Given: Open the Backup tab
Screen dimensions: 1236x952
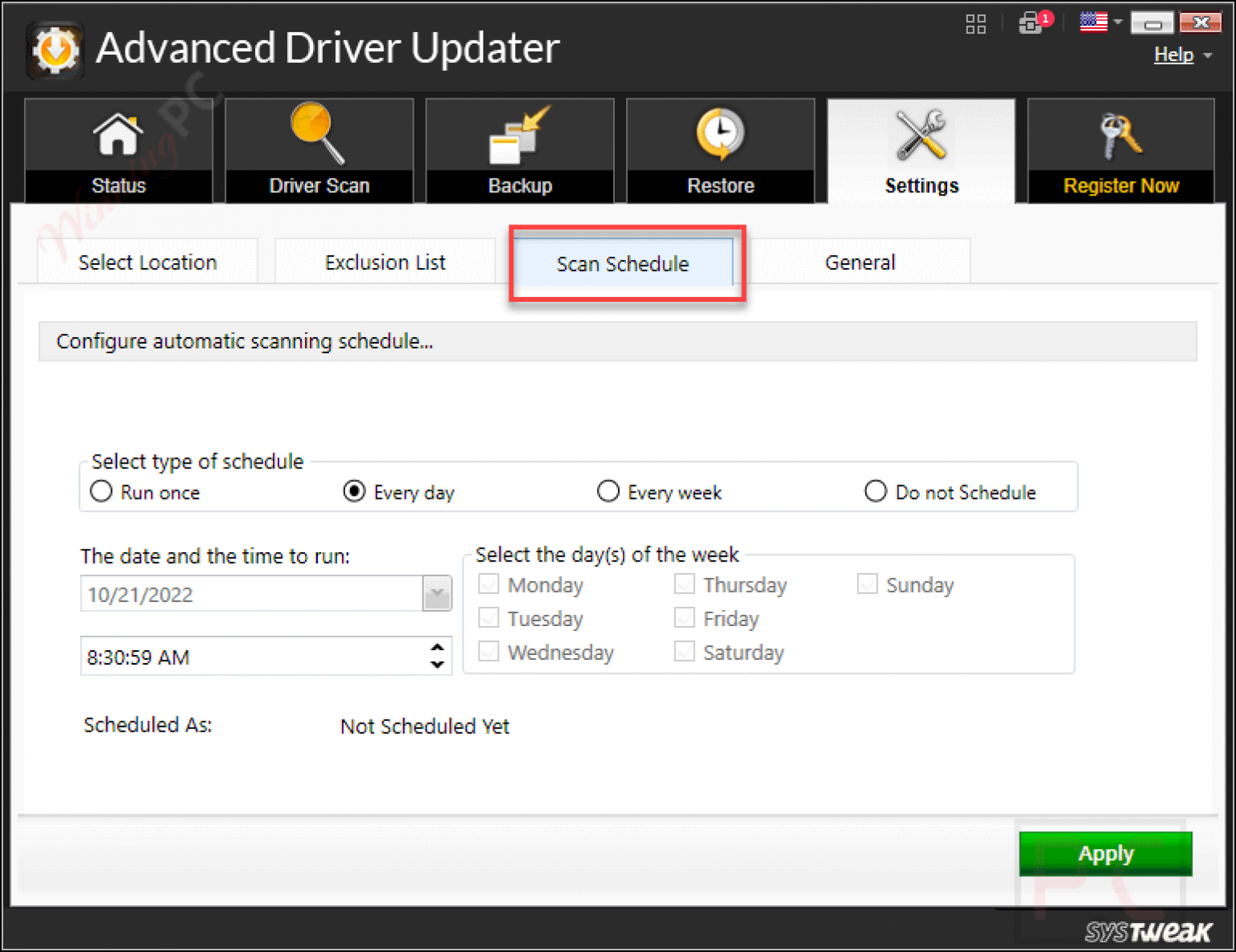Looking at the screenshot, I should coord(520,150).
